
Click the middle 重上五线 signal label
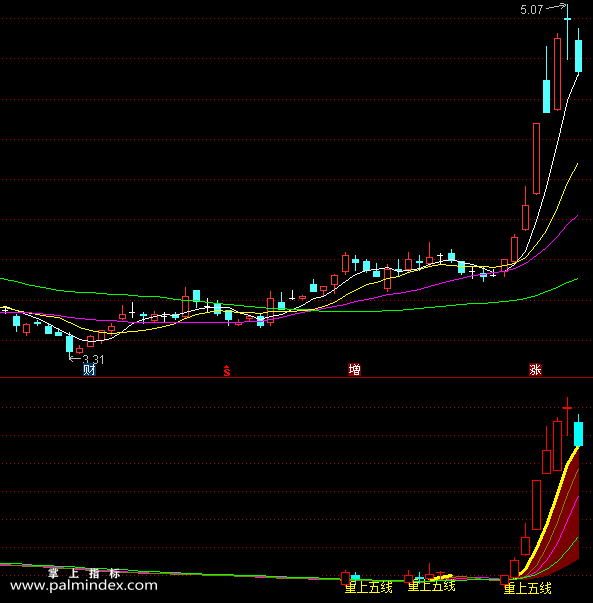[x=431, y=586]
